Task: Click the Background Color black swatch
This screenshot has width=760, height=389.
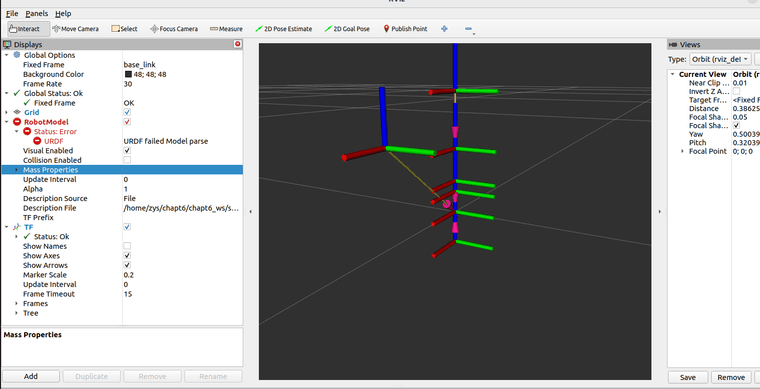Action: pos(128,74)
